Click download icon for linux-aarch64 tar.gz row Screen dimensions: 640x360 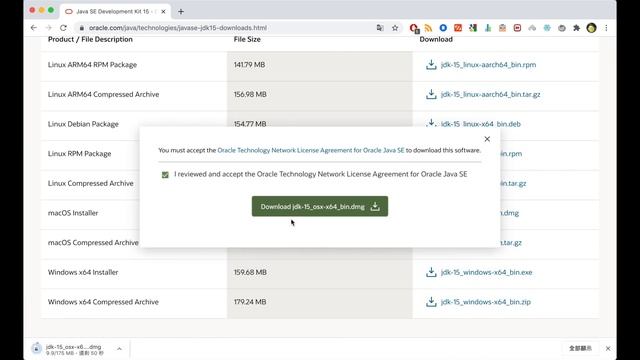(431, 94)
